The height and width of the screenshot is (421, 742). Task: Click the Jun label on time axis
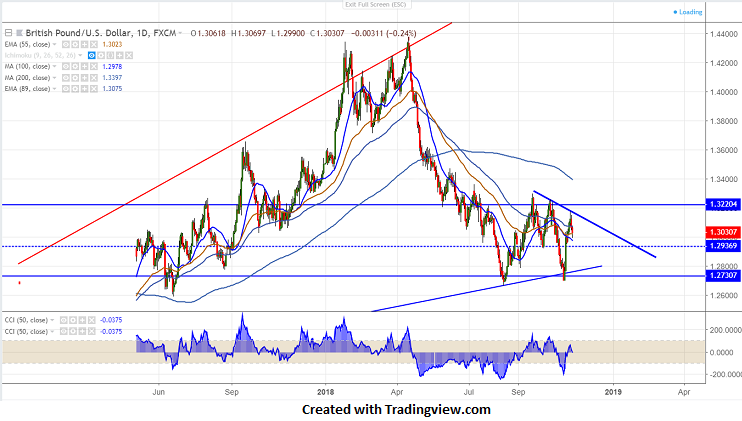point(159,392)
